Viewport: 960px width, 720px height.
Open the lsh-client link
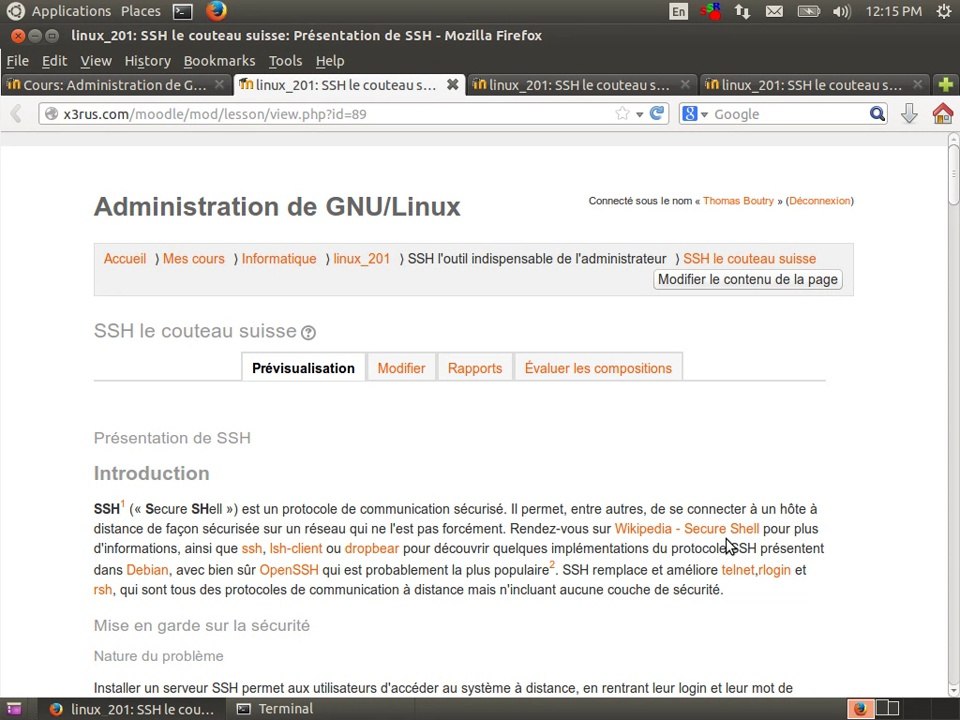tap(296, 548)
